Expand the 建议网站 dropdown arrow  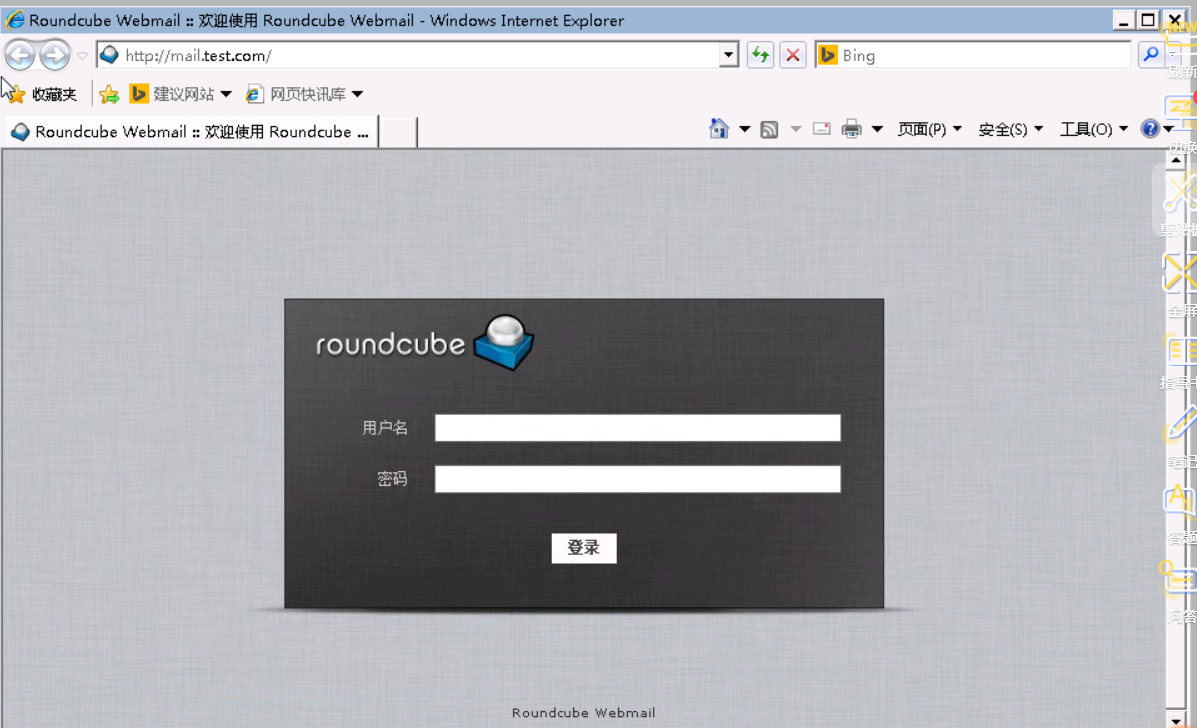[x=226, y=94]
